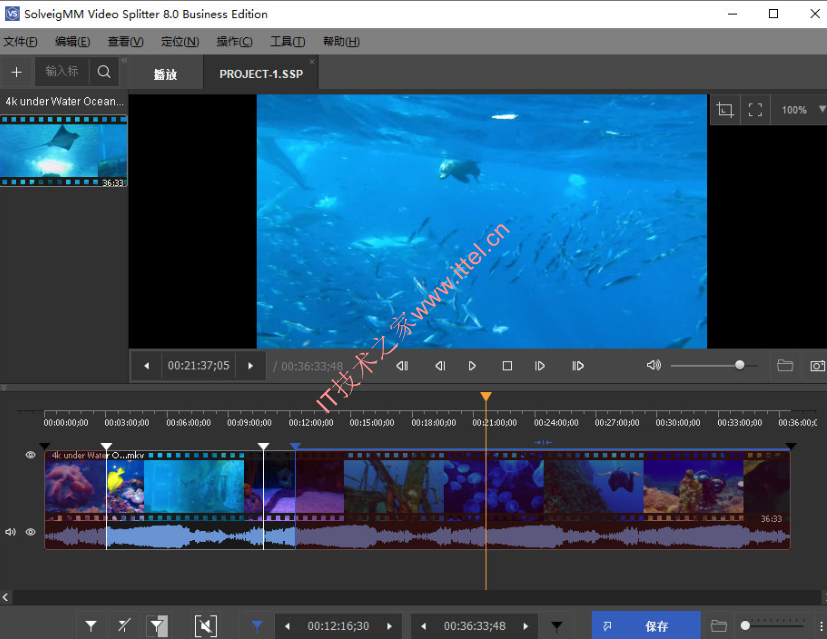Toggle video track visibility eye icon

pyautogui.click(x=30, y=455)
